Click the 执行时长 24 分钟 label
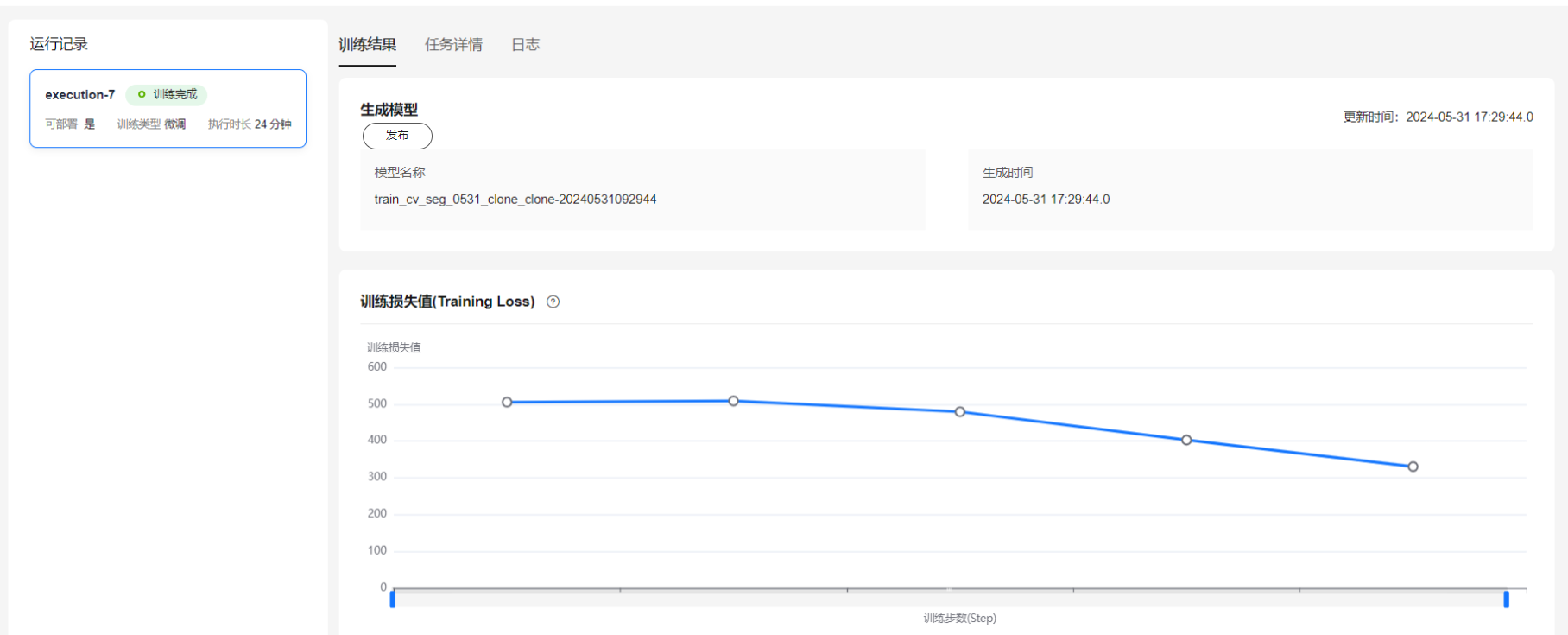This screenshot has width=1568, height=635. 250,124
